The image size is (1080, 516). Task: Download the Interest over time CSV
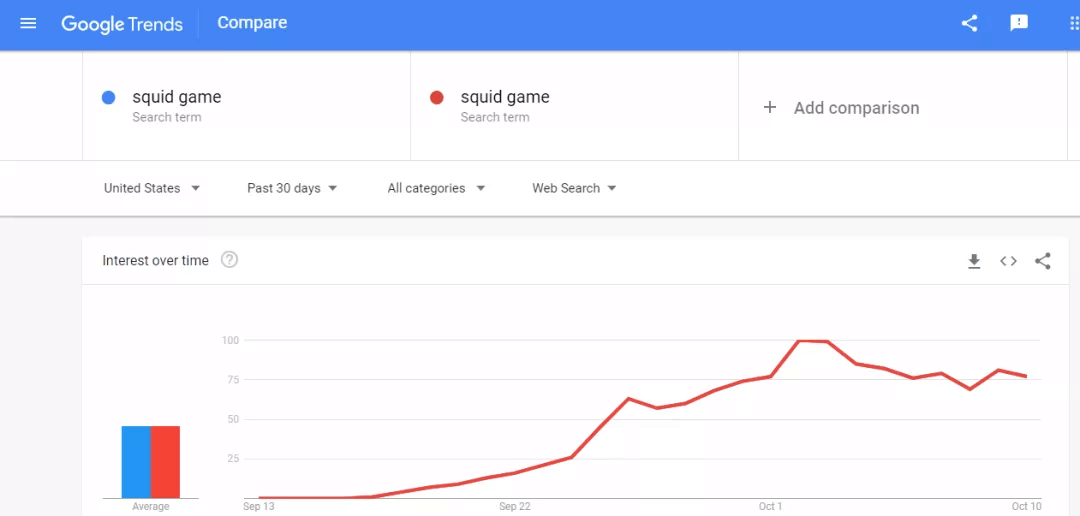(974, 261)
